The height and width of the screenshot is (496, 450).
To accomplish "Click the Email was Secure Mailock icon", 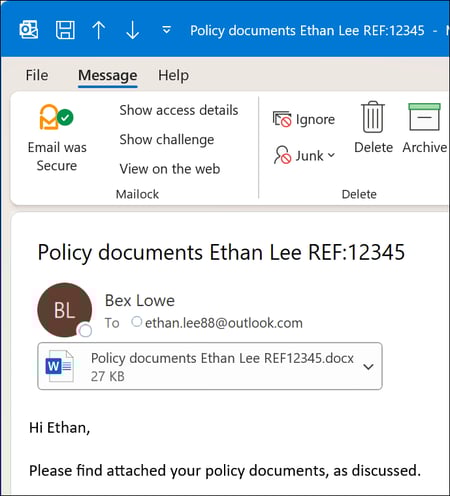I will click(x=56, y=117).
